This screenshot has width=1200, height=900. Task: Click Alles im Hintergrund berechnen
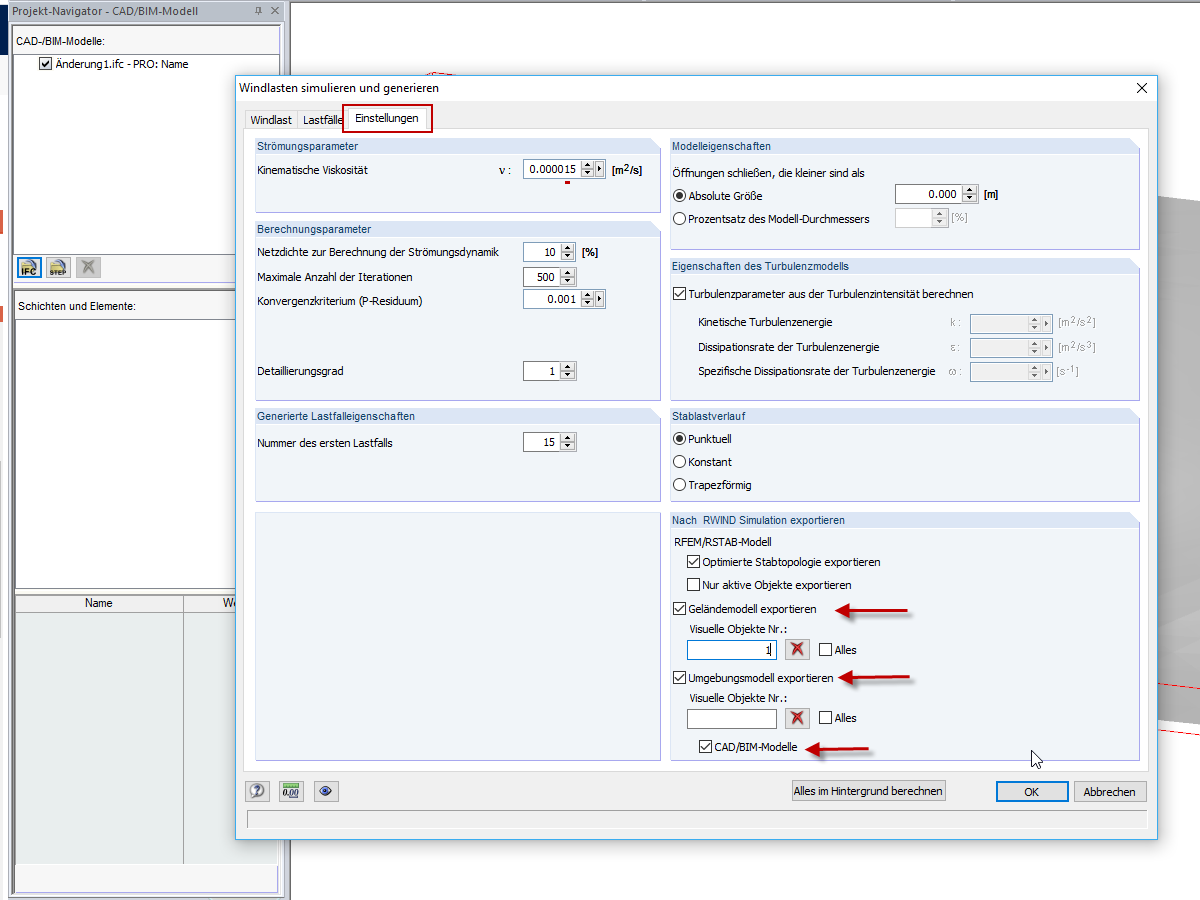pos(868,790)
